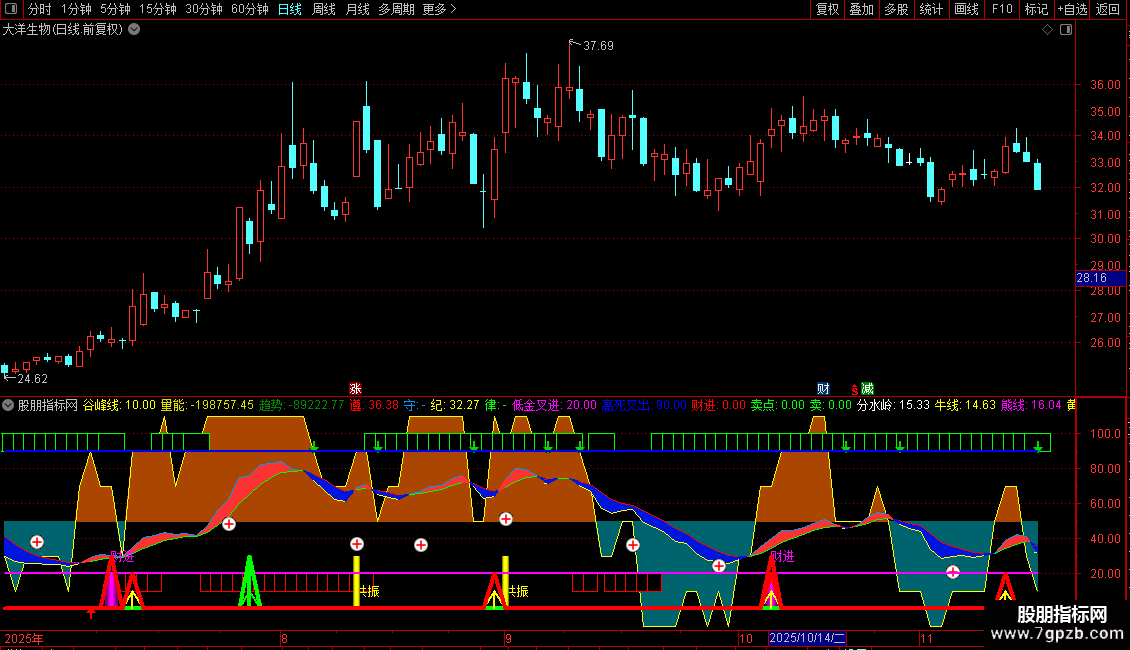The height and width of the screenshot is (650, 1130).
Task: Select the 60分钟 period tab
Action: point(249,9)
